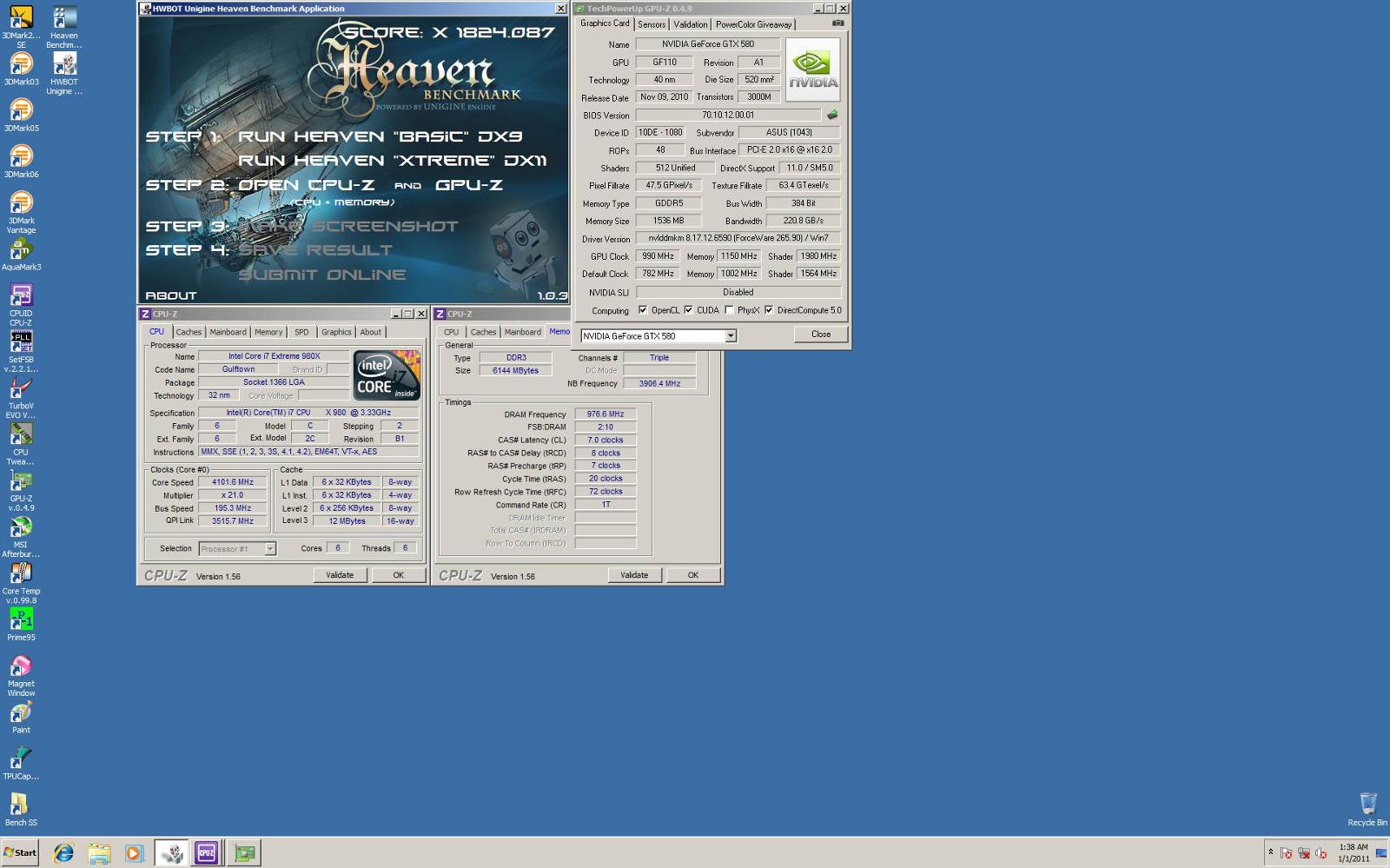The width and height of the screenshot is (1390, 868).
Task: Select the Graphics Card tab in GPU-Z
Action: coord(605,23)
